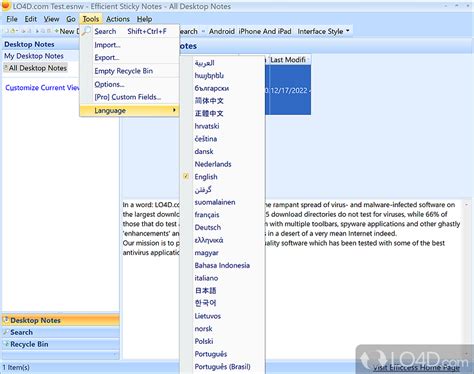Click the magnifier icon beside Search menu entry
This screenshot has height=374, width=474.
pos(86,31)
